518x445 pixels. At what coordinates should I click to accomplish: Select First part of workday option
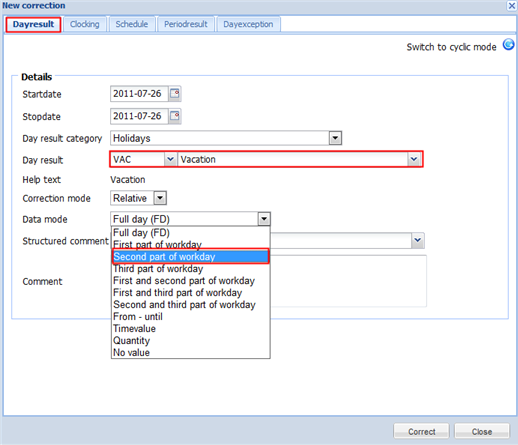click(x=190, y=244)
